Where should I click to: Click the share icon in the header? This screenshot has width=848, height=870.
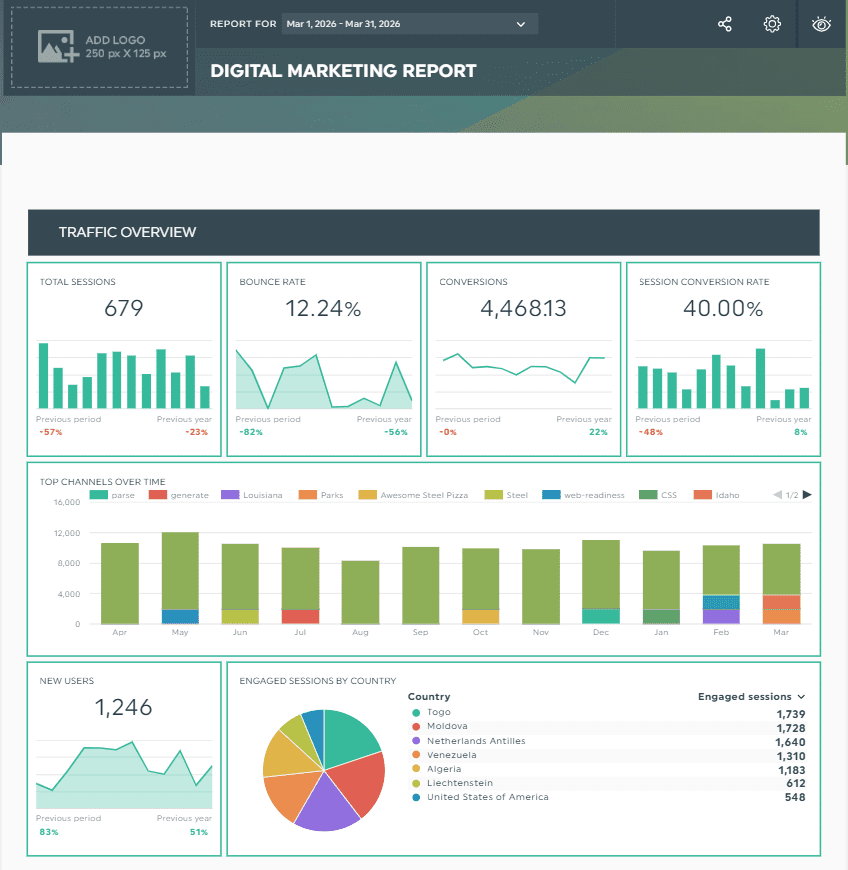tap(724, 23)
